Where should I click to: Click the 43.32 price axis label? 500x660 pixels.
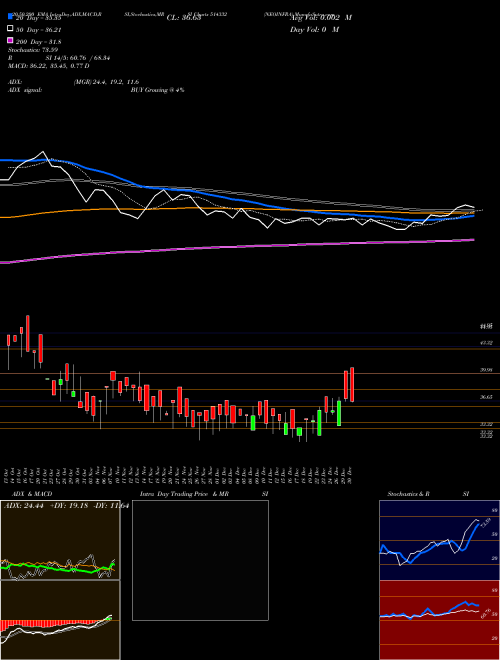[487, 343]
